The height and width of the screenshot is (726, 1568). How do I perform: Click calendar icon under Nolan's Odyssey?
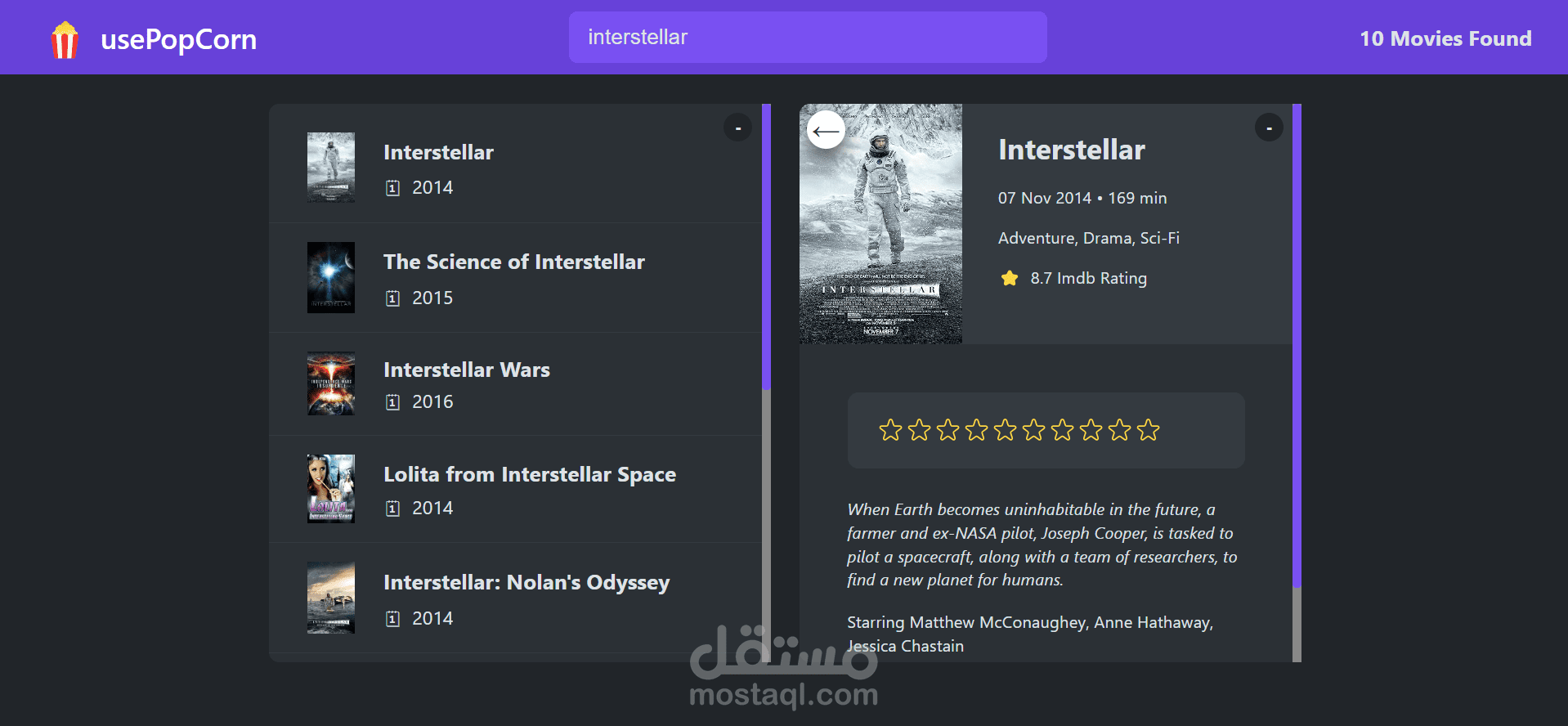(393, 619)
